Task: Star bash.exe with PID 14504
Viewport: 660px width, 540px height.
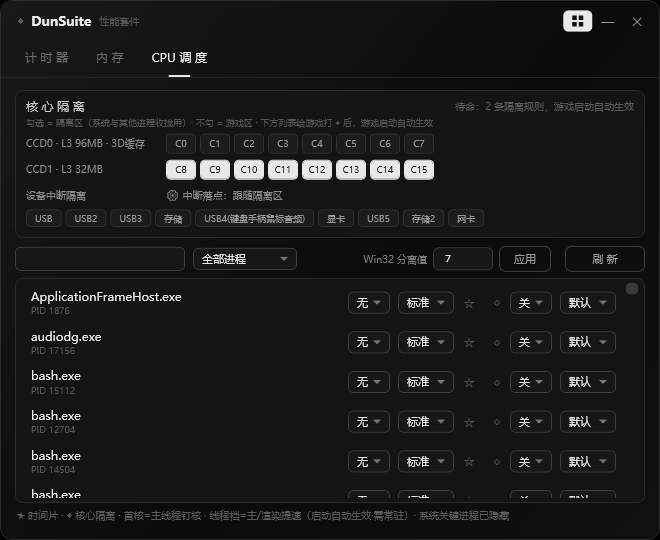Action: point(469,462)
